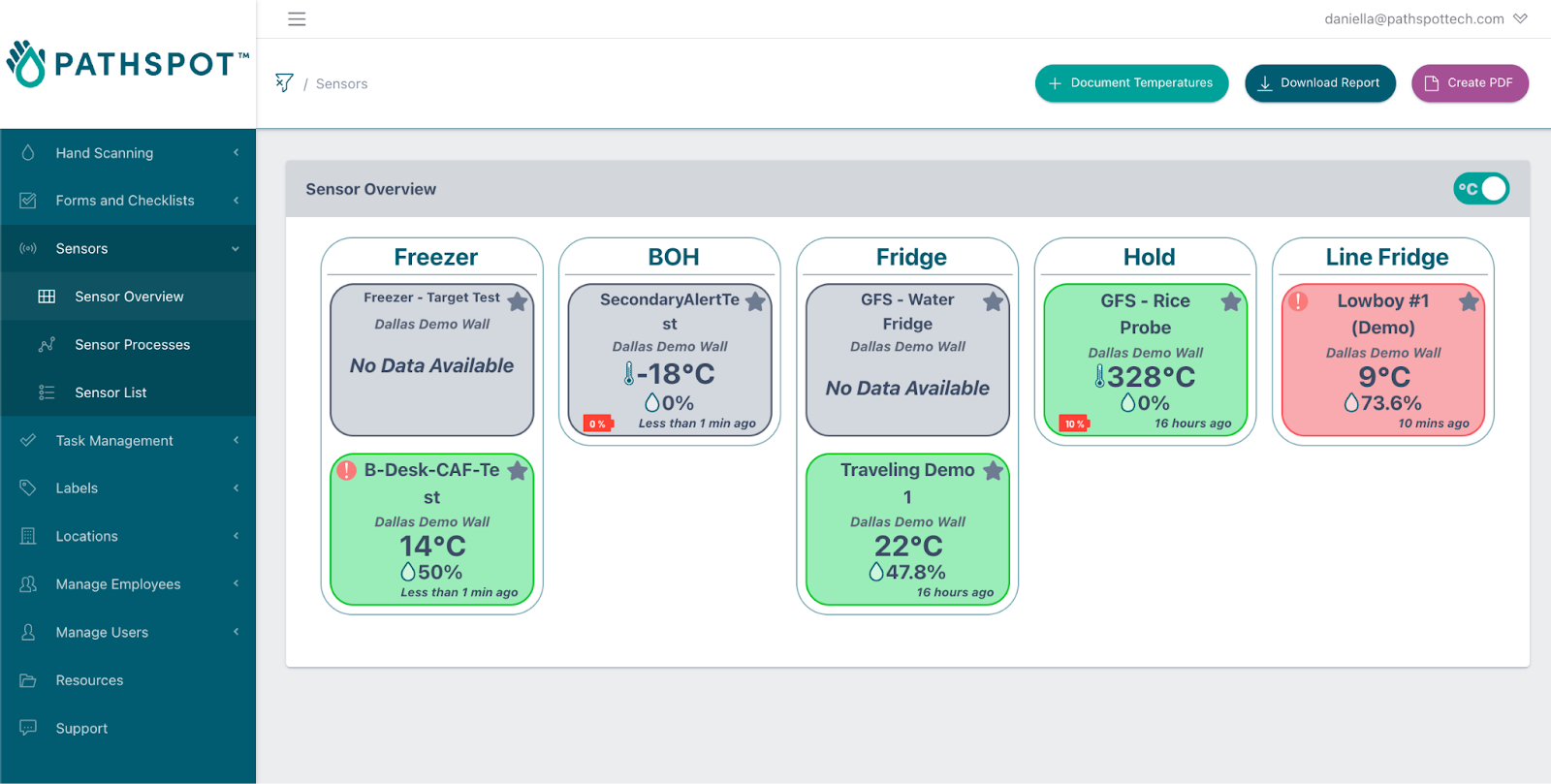Click the Support chat icon in sidebar

[28, 728]
